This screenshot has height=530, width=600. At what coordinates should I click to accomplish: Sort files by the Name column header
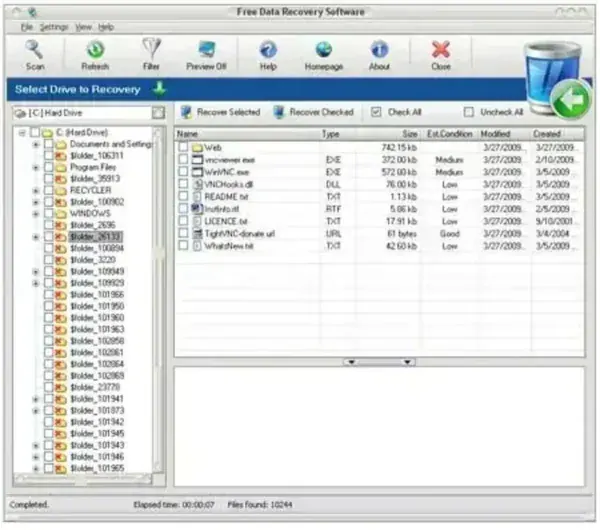(248, 134)
